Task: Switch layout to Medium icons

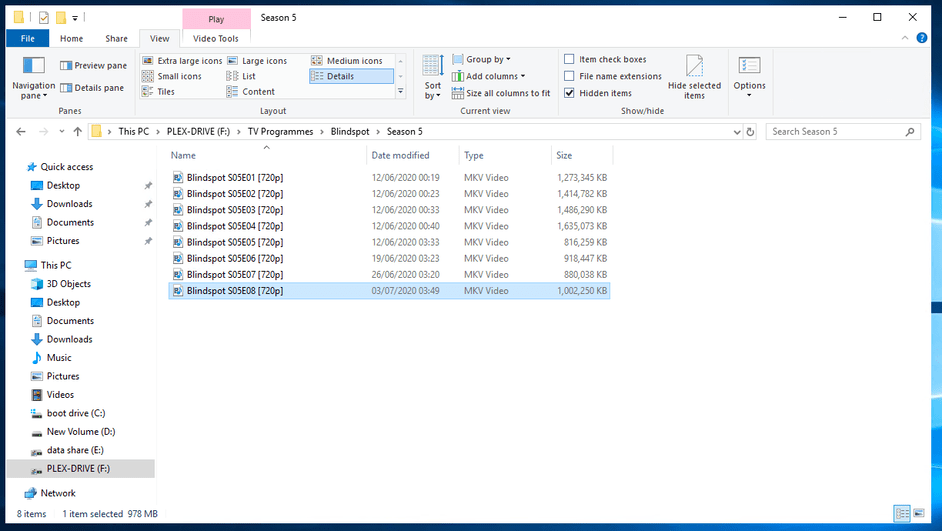Action: coord(347,61)
